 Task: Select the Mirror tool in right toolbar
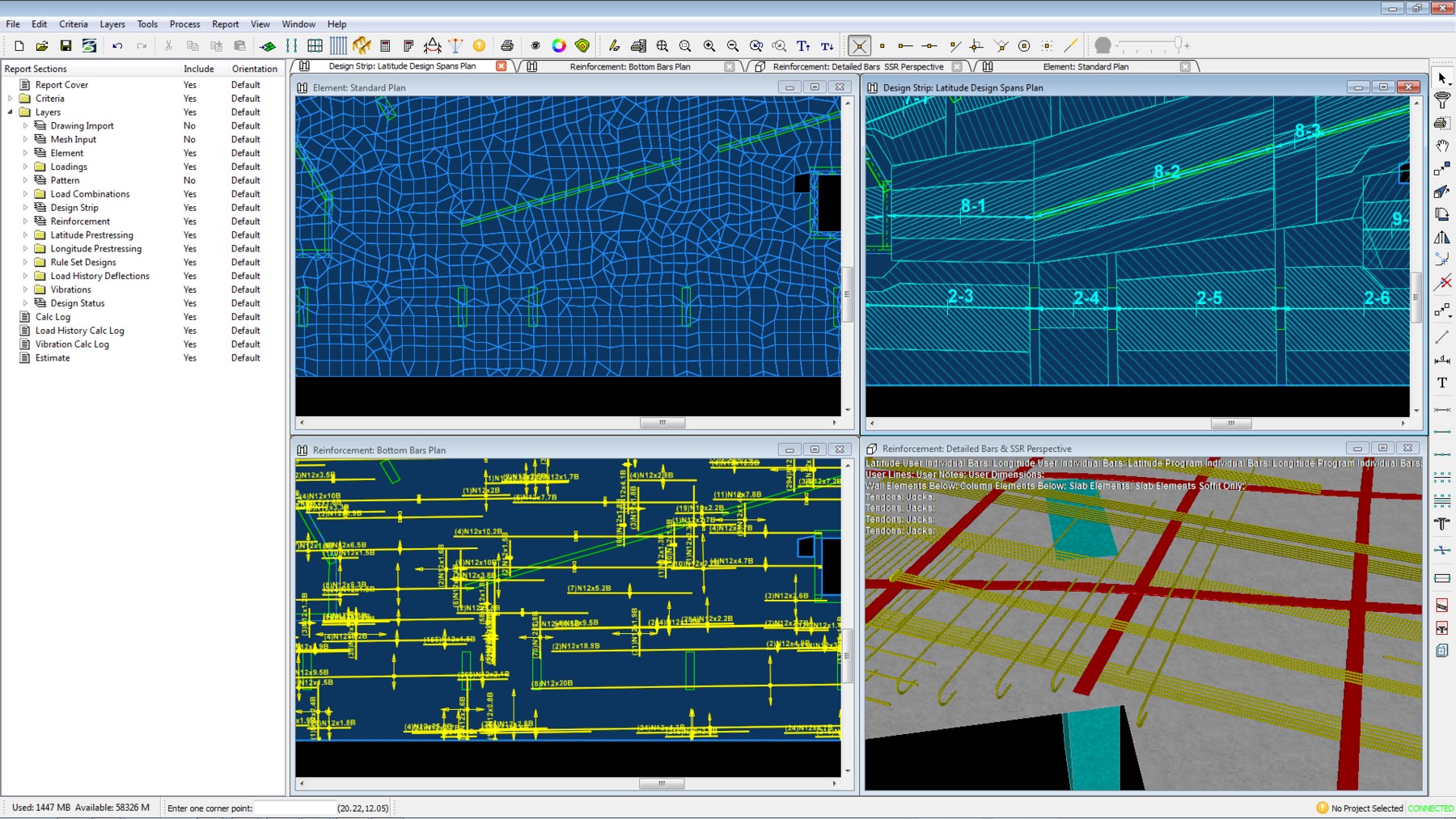pos(1441,237)
